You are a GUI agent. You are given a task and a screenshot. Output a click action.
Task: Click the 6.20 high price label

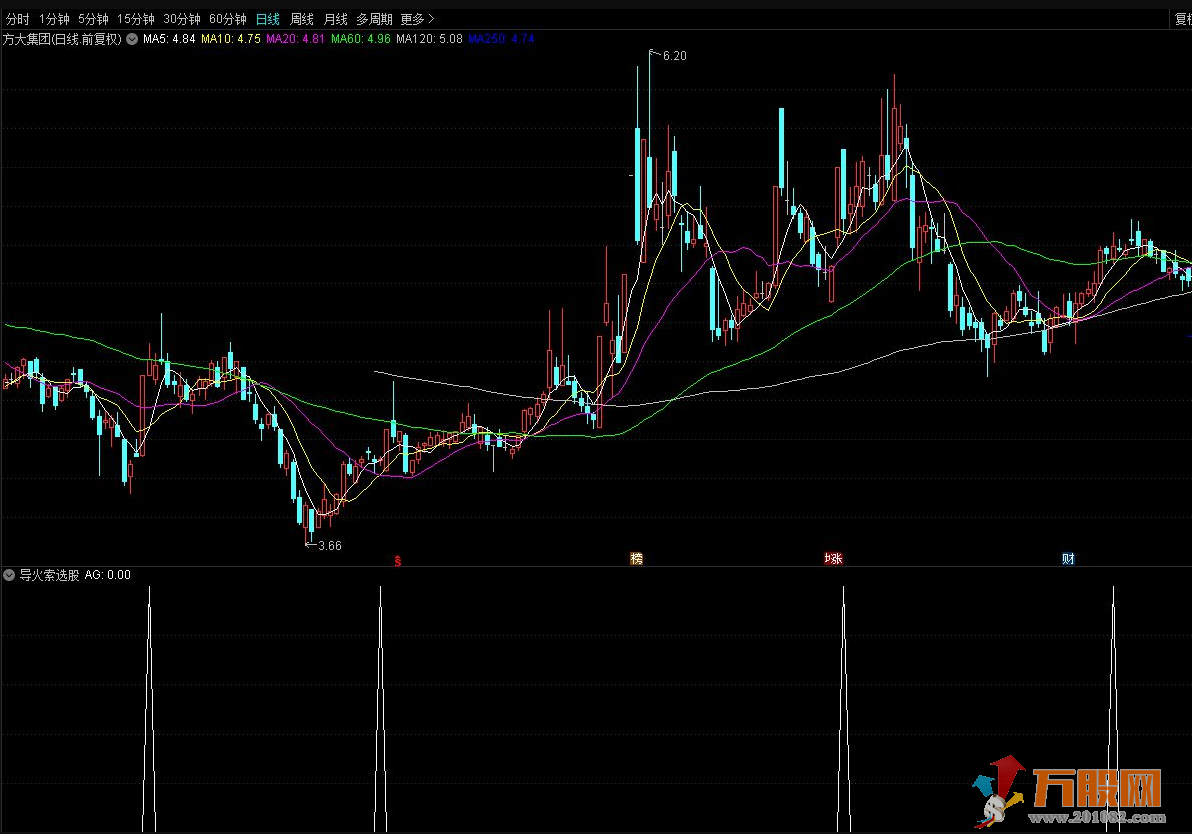tap(674, 55)
